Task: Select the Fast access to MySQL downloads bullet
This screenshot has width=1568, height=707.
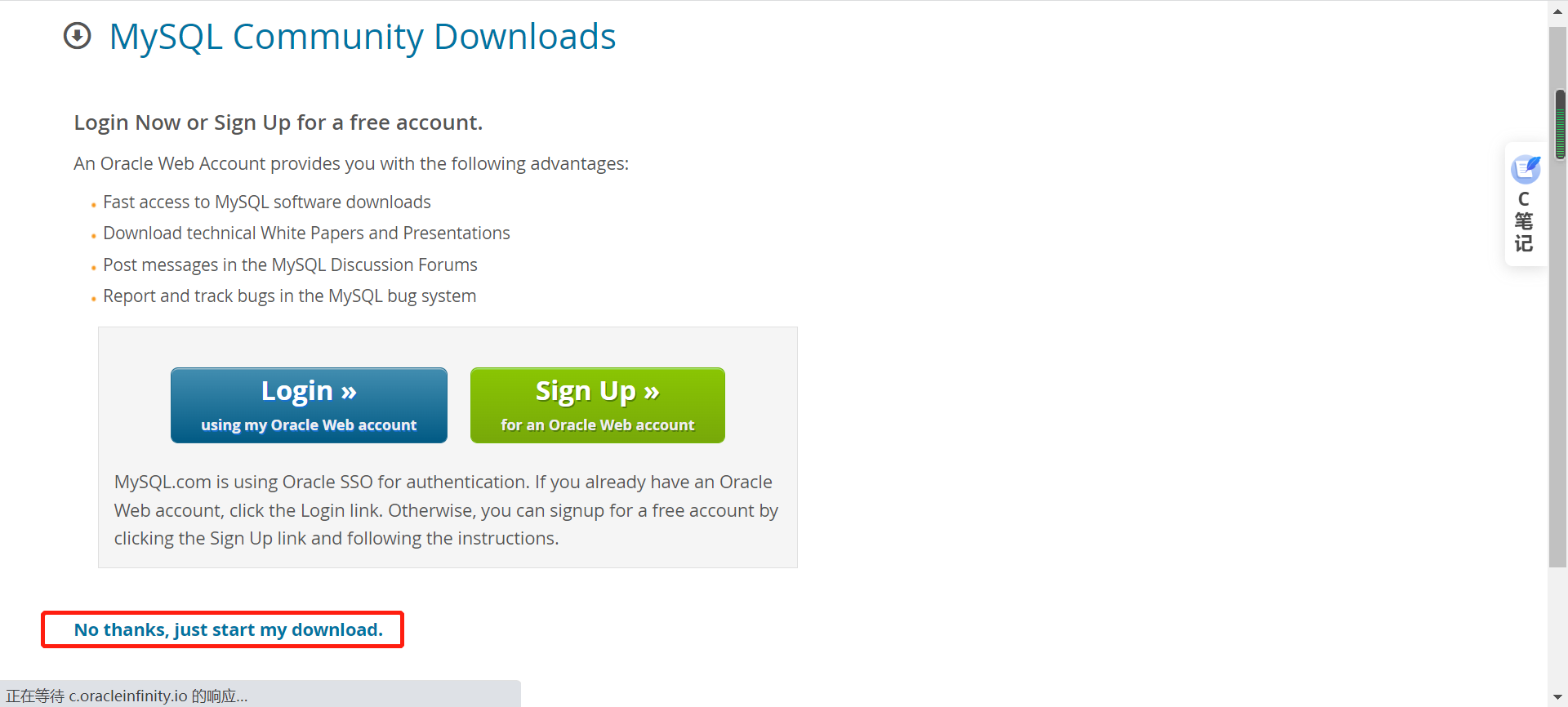Action: coord(267,202)
